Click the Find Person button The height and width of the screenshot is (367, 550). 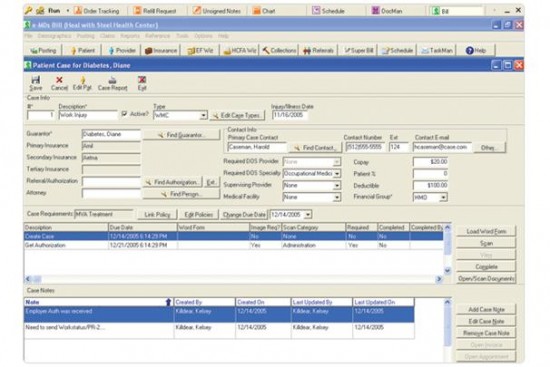coord(181,194)
